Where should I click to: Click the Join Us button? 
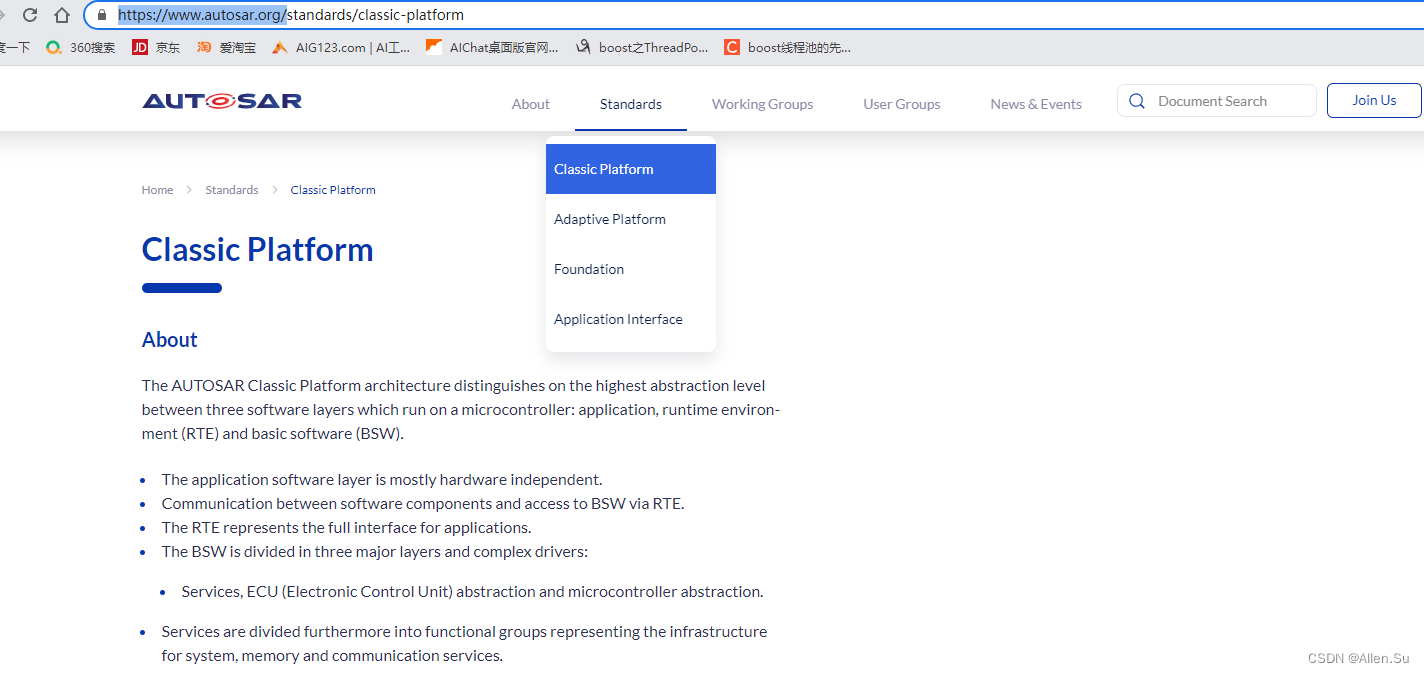[1374, 100]
